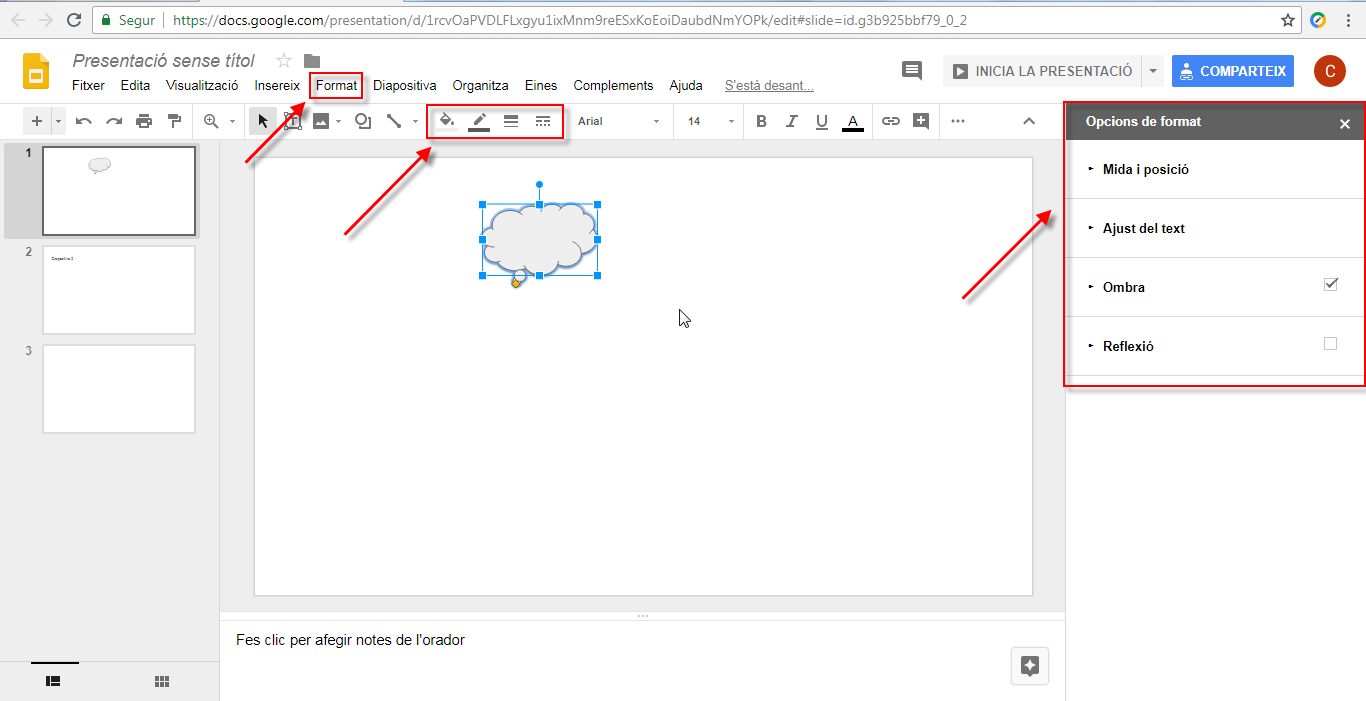
Task: Star the presentation title
Action: tap(284, 61)
